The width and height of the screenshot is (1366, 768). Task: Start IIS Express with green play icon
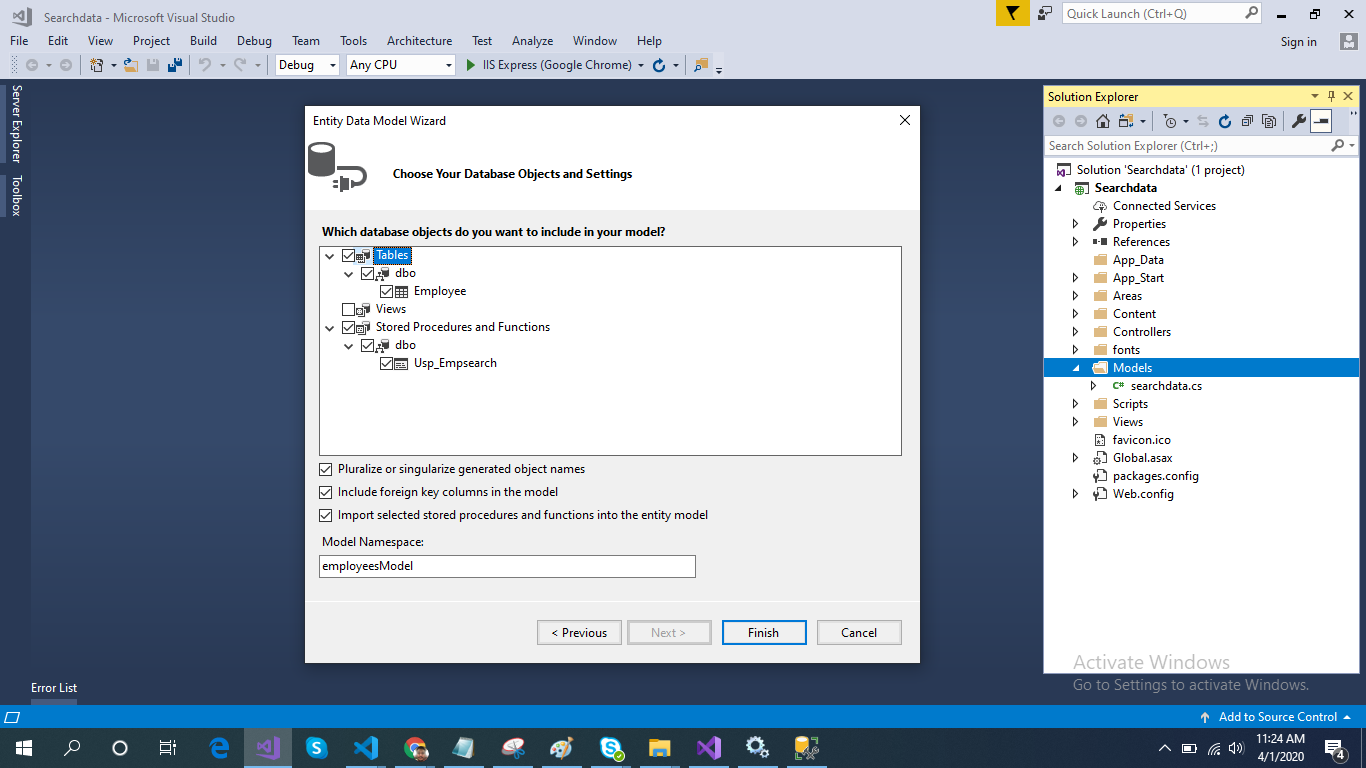(x=472, y=65)
